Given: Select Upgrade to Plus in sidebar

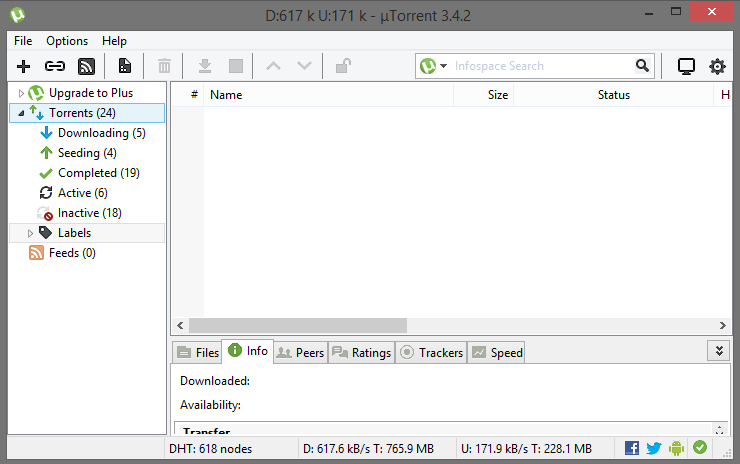Looking at the screenshot, I should click(x=91, y=93).
